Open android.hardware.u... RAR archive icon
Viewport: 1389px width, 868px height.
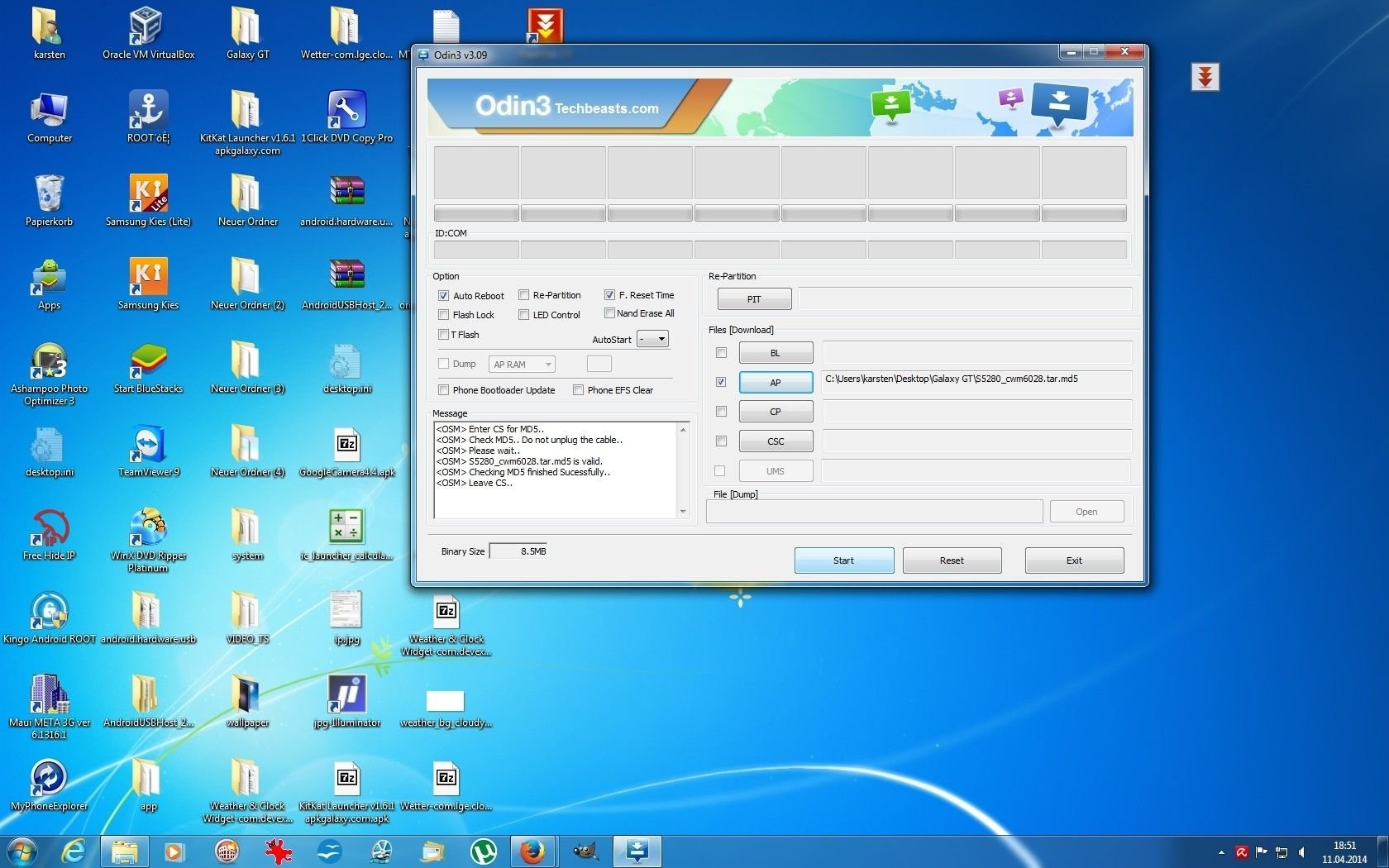point(346,200)
